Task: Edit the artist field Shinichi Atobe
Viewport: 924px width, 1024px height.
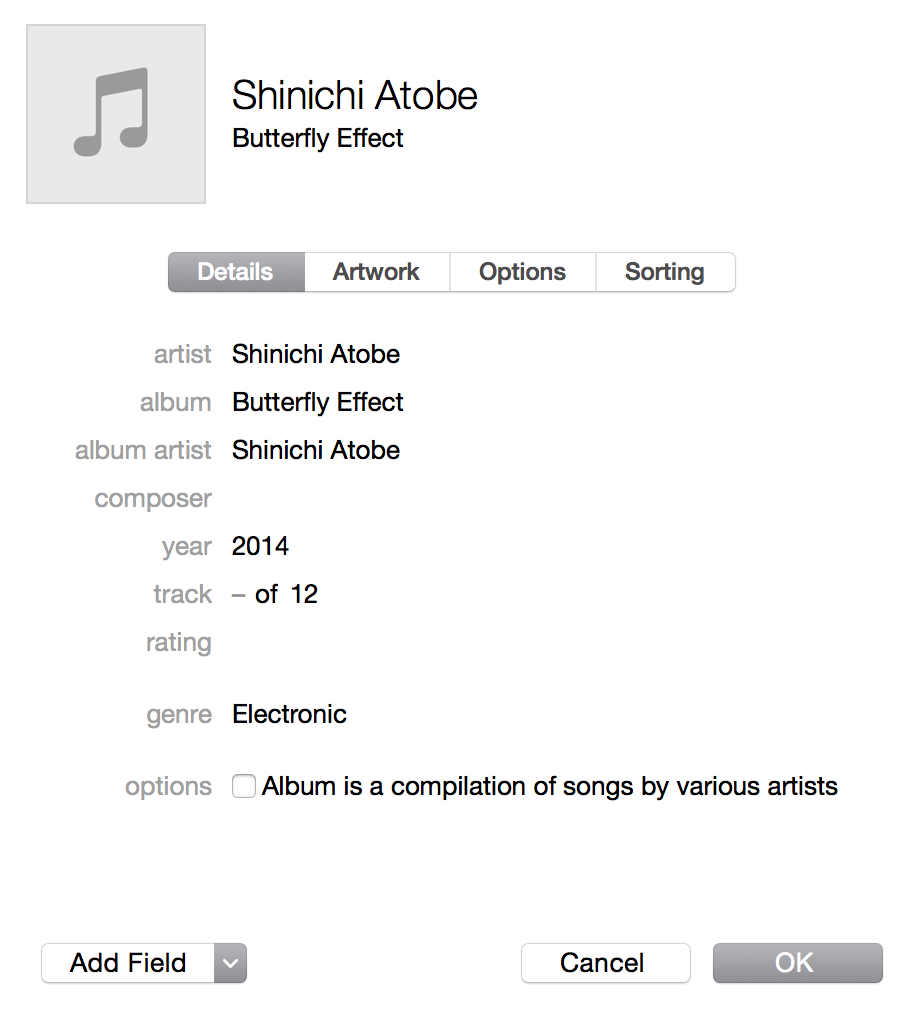Action: (x=316, y=355)
